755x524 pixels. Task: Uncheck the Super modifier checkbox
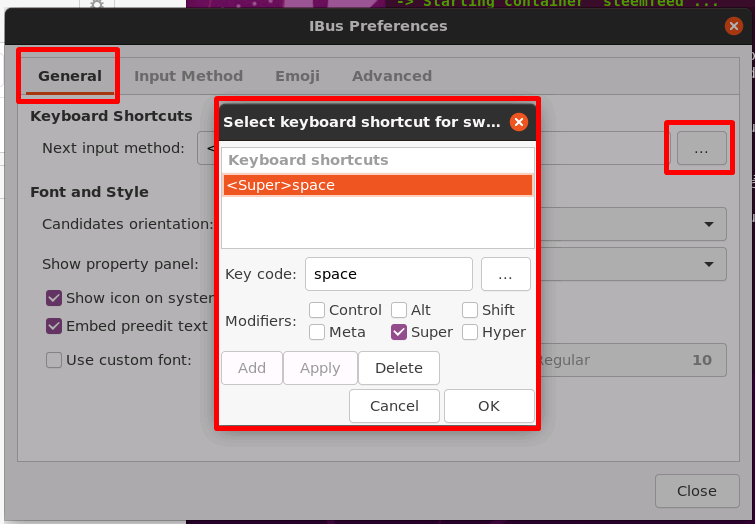(399, 332)
